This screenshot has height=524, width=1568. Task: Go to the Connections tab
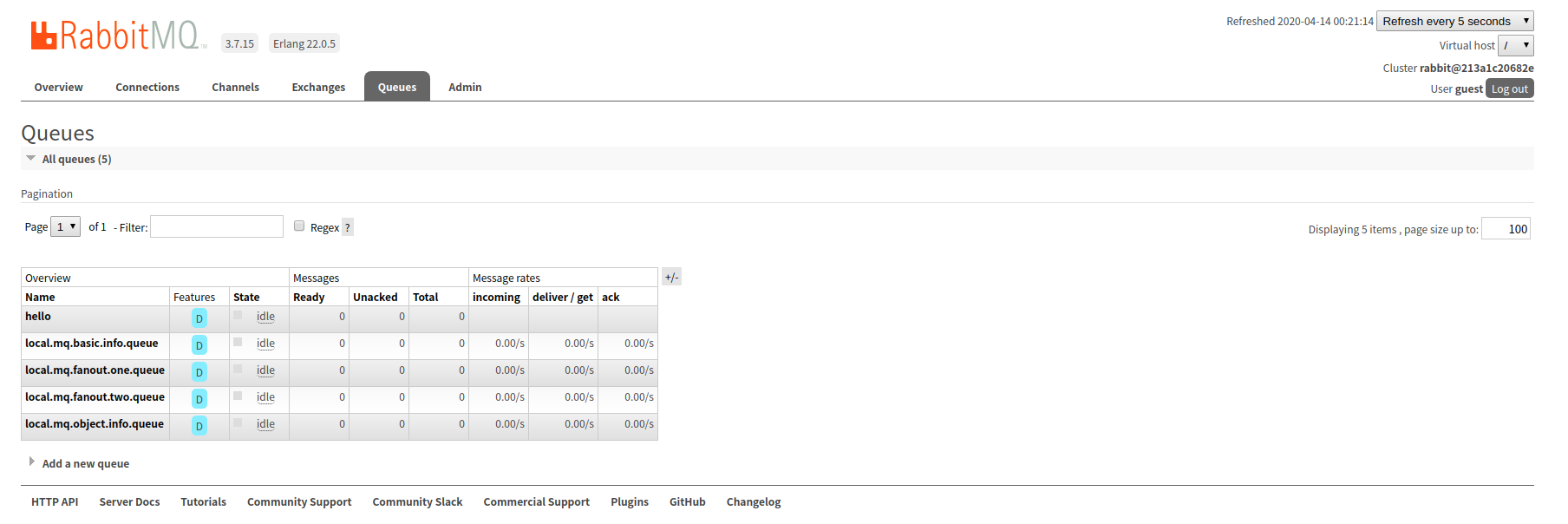click(147, 87)
